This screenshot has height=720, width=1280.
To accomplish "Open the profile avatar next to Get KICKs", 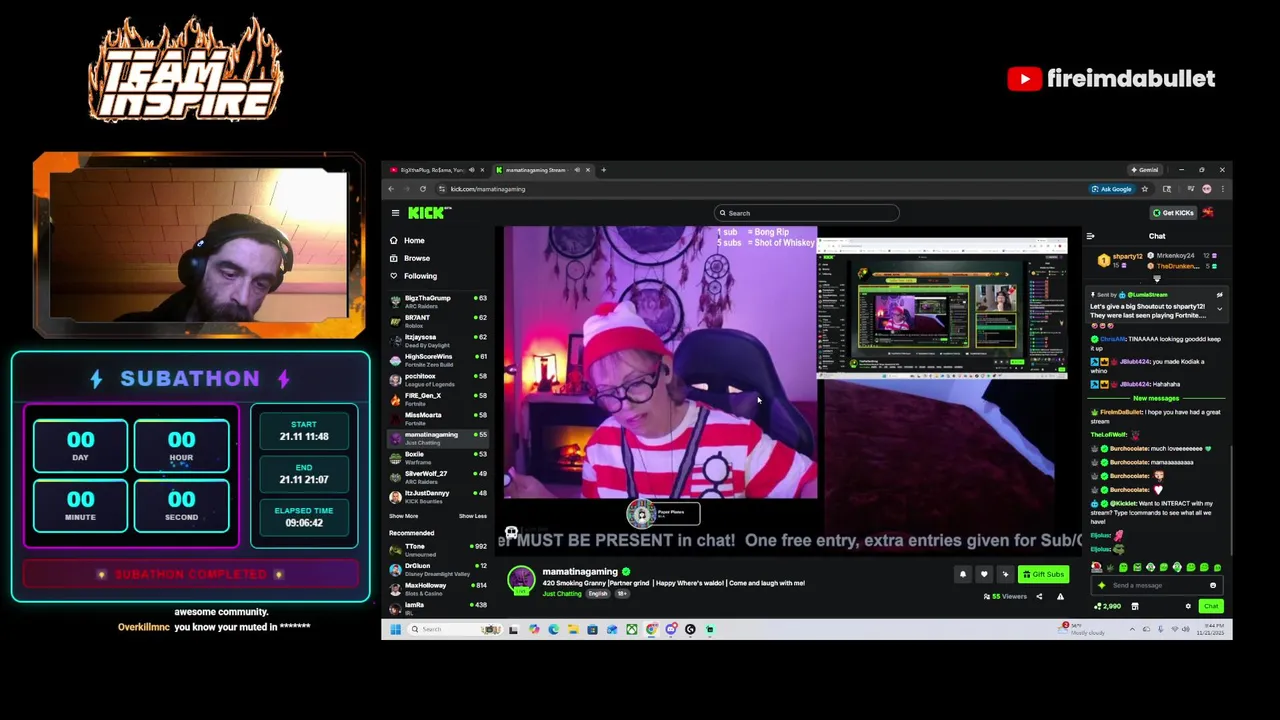I will pyautogui.click(x=1208, y=213).
